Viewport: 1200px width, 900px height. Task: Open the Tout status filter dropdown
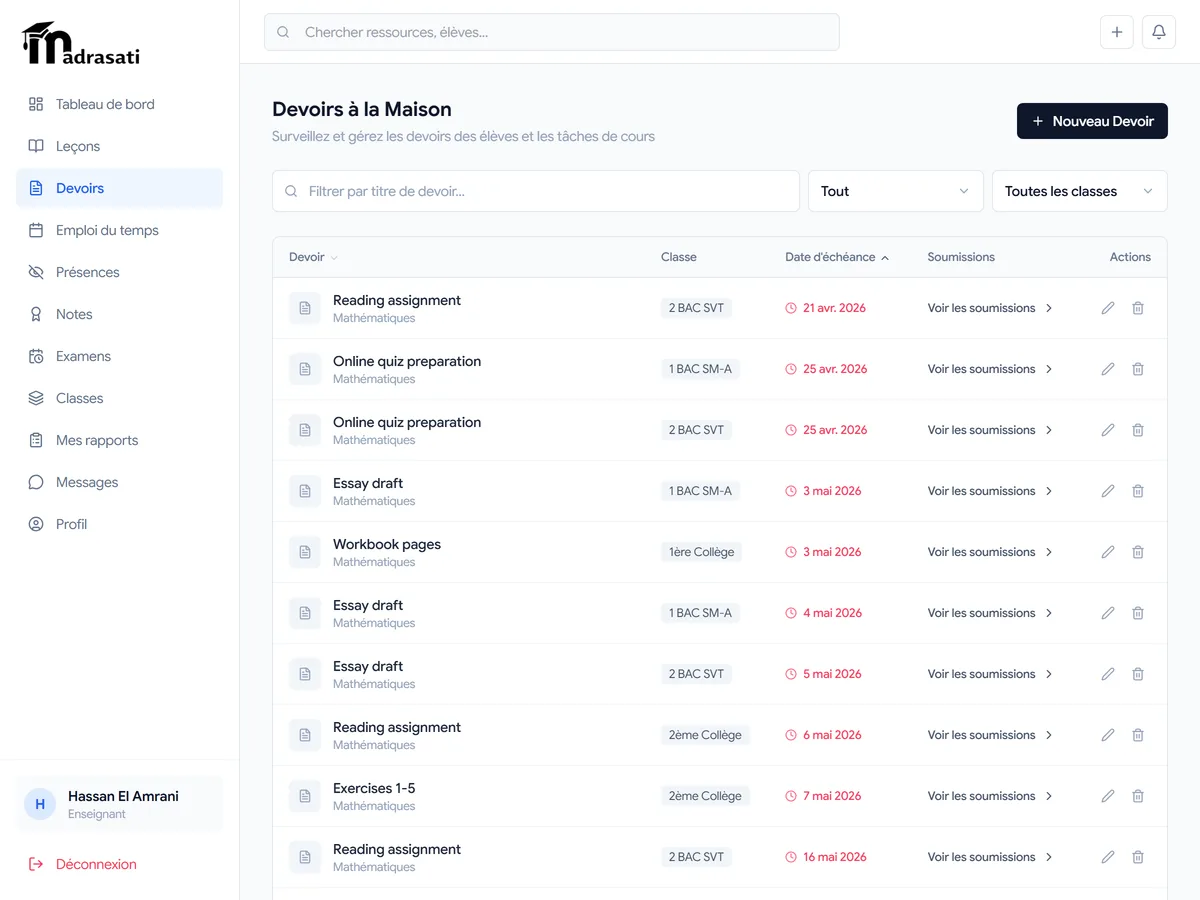895,191
